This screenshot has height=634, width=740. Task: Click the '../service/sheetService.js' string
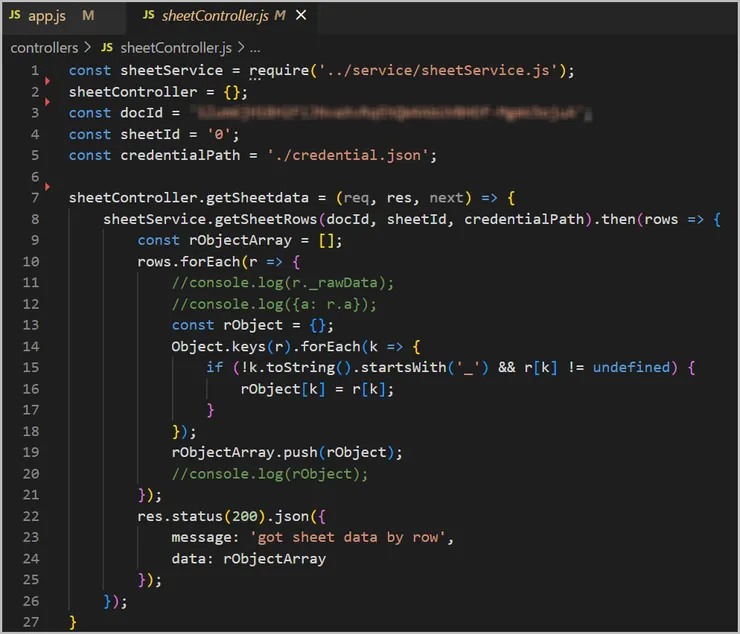click(439, 71)
